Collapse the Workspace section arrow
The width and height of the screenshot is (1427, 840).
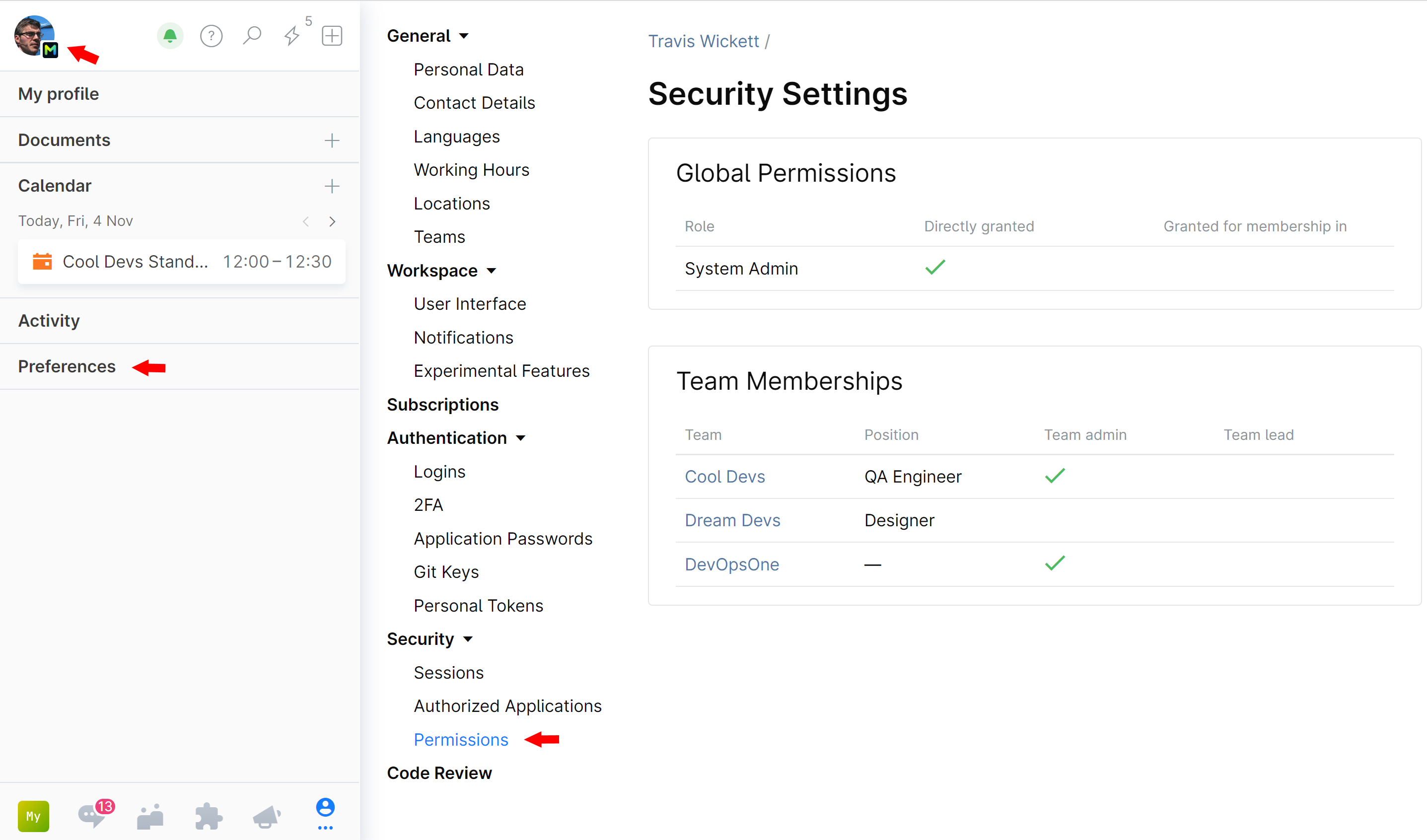click(x=492, y=271)
